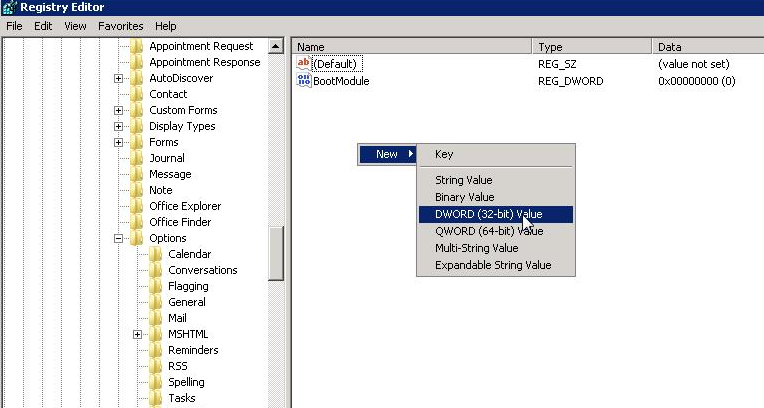Click the RSS folder icon
This screenshot has width=764, height=408.
coord(156,367)
